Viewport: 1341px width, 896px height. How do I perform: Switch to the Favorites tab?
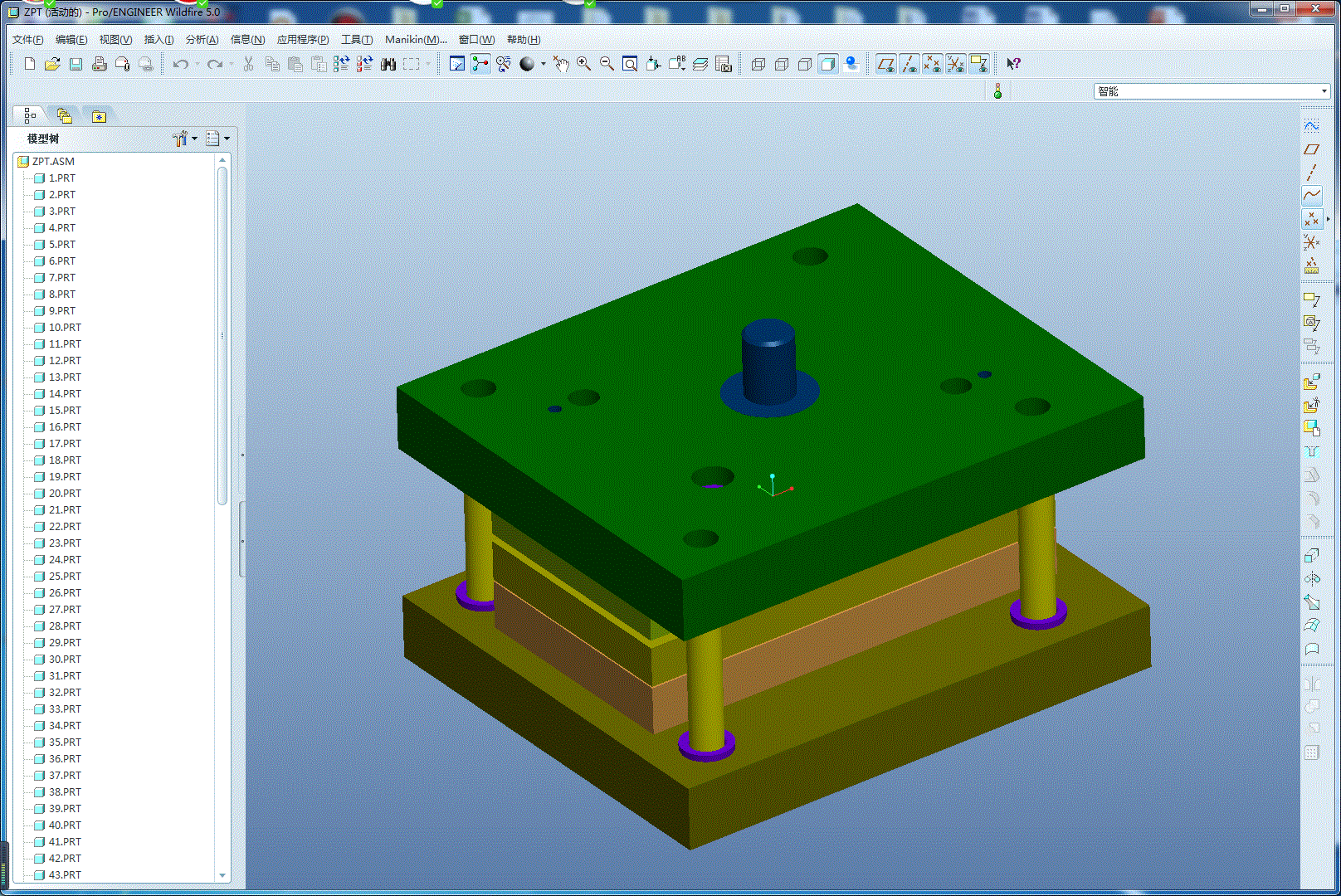point(99,116)
